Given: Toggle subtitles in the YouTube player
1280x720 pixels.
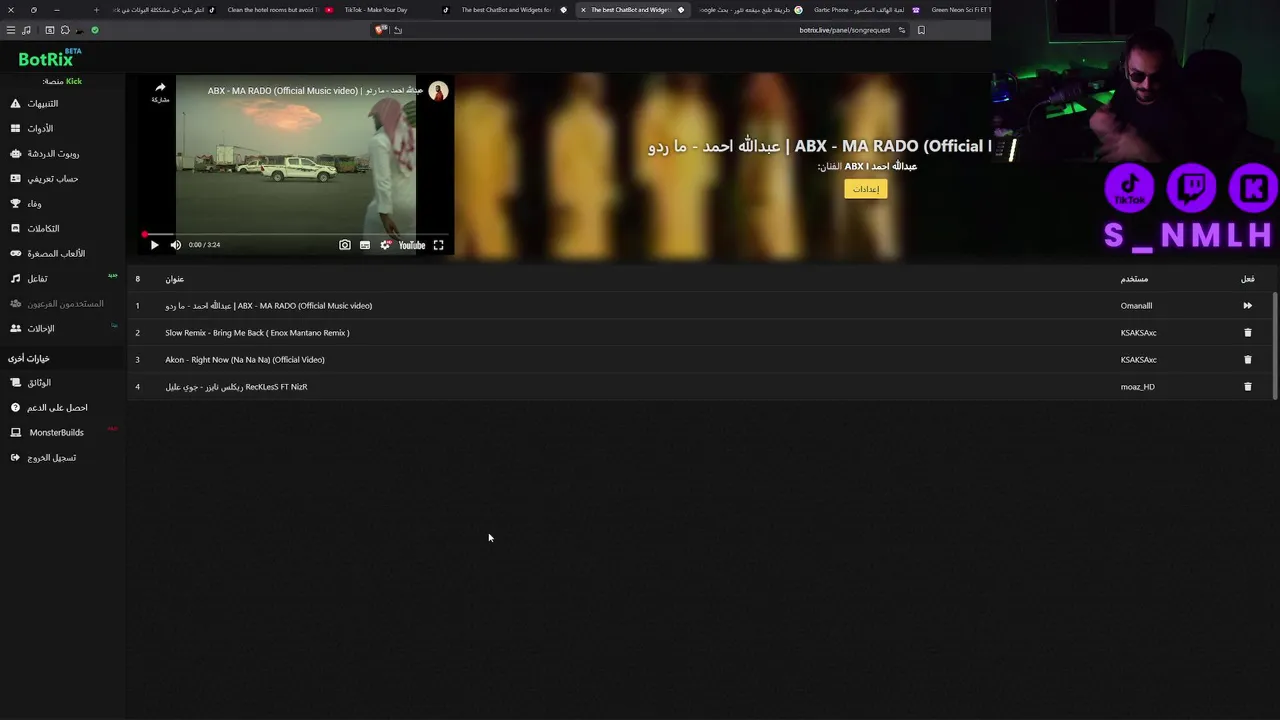Looking at the screenshot, I should coord(365,245).
